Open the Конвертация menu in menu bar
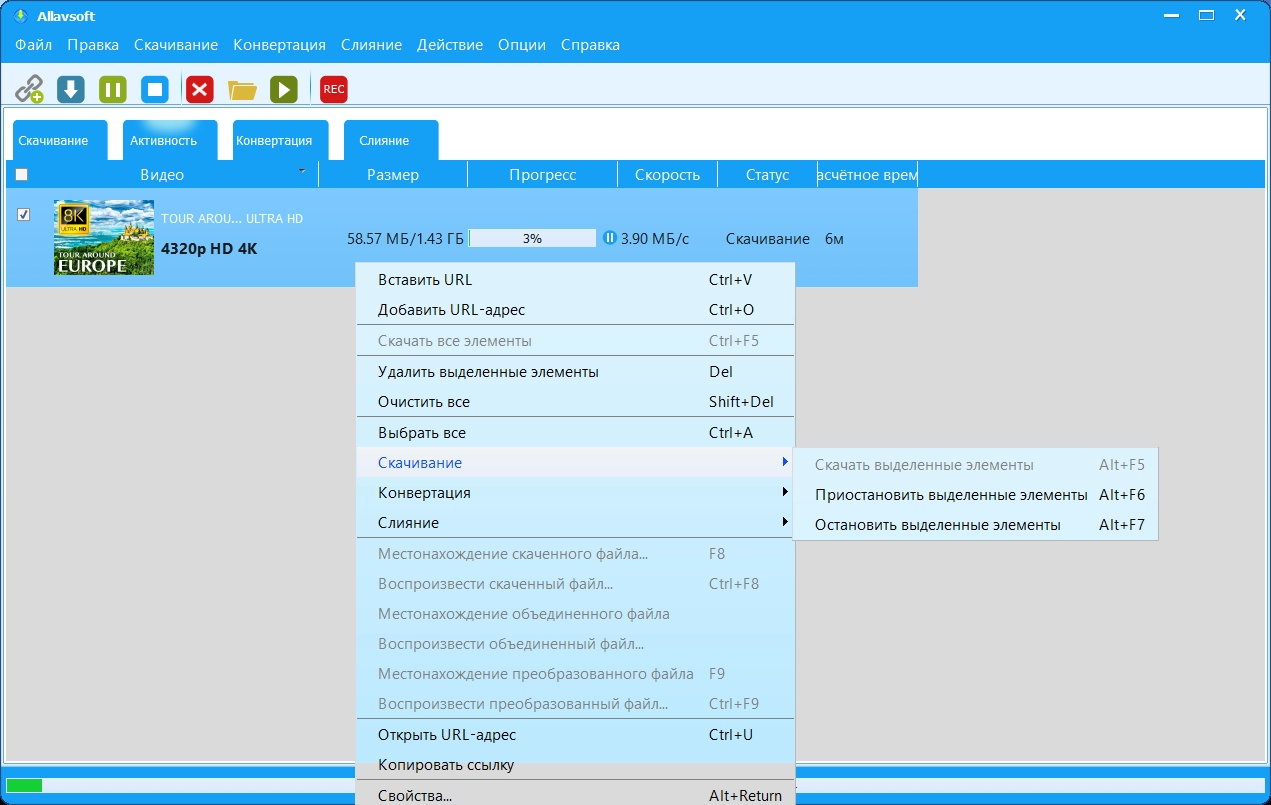Image resolution: width=1271 pixels, height=805 pixels. pos(279,45)
